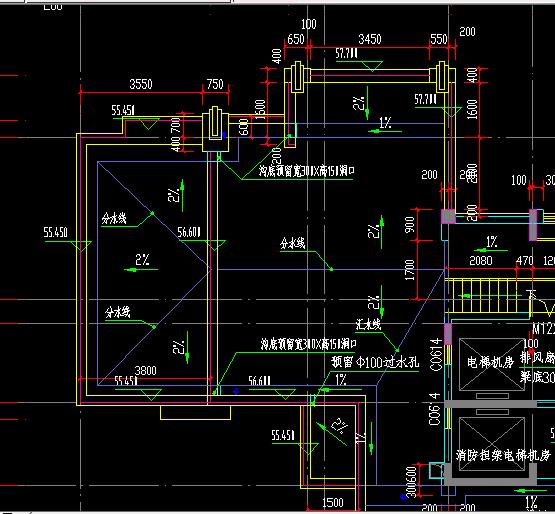Click the vertical 900 dimension text
The height and width of the screenshot is (514, 555).
[x=409, y=225]
